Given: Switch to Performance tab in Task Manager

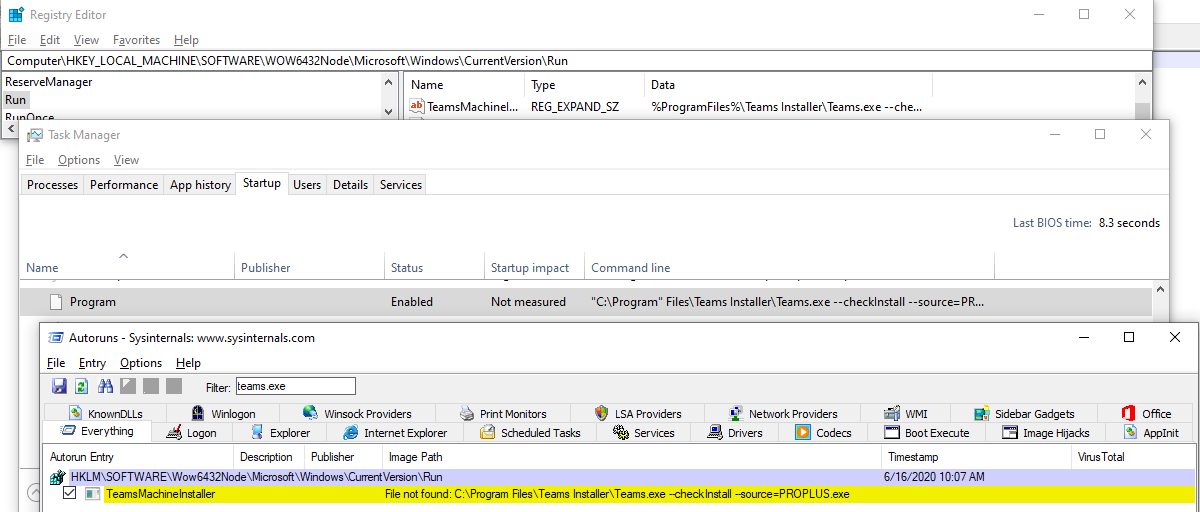Looking at the screenshot, I should [x=124, y=185].
